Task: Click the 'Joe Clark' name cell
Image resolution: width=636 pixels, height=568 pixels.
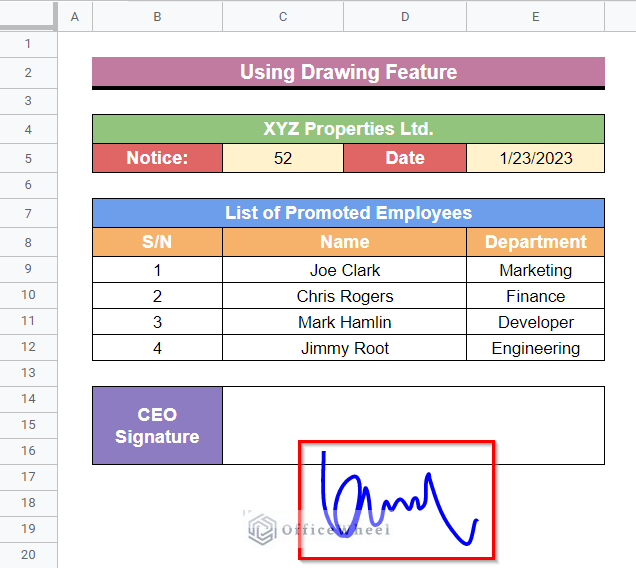Action: point(344,270)
